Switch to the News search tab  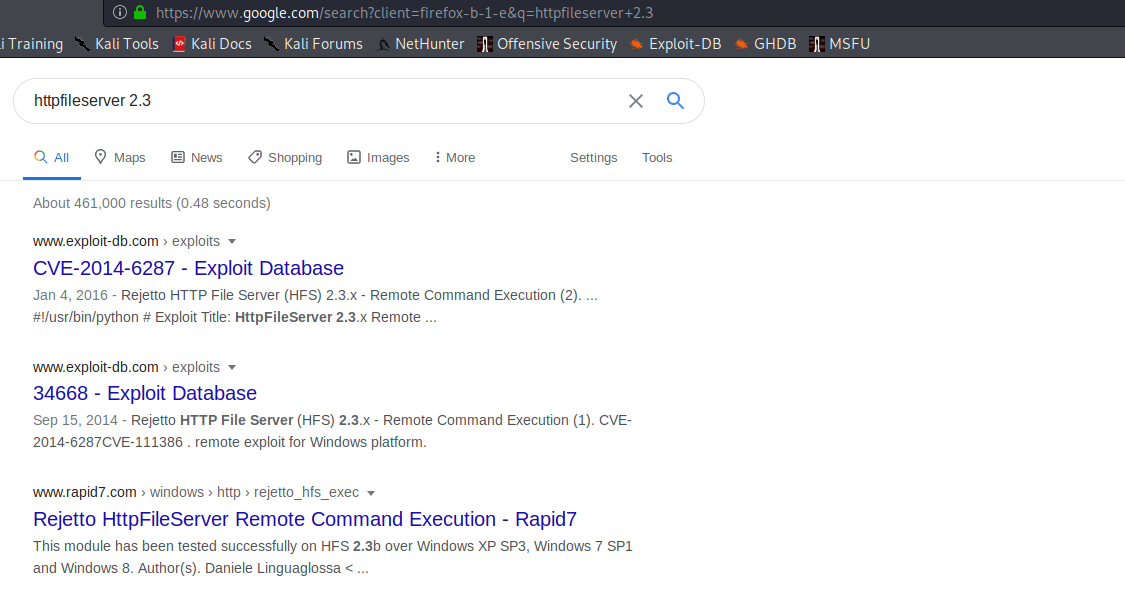point(197,158)
